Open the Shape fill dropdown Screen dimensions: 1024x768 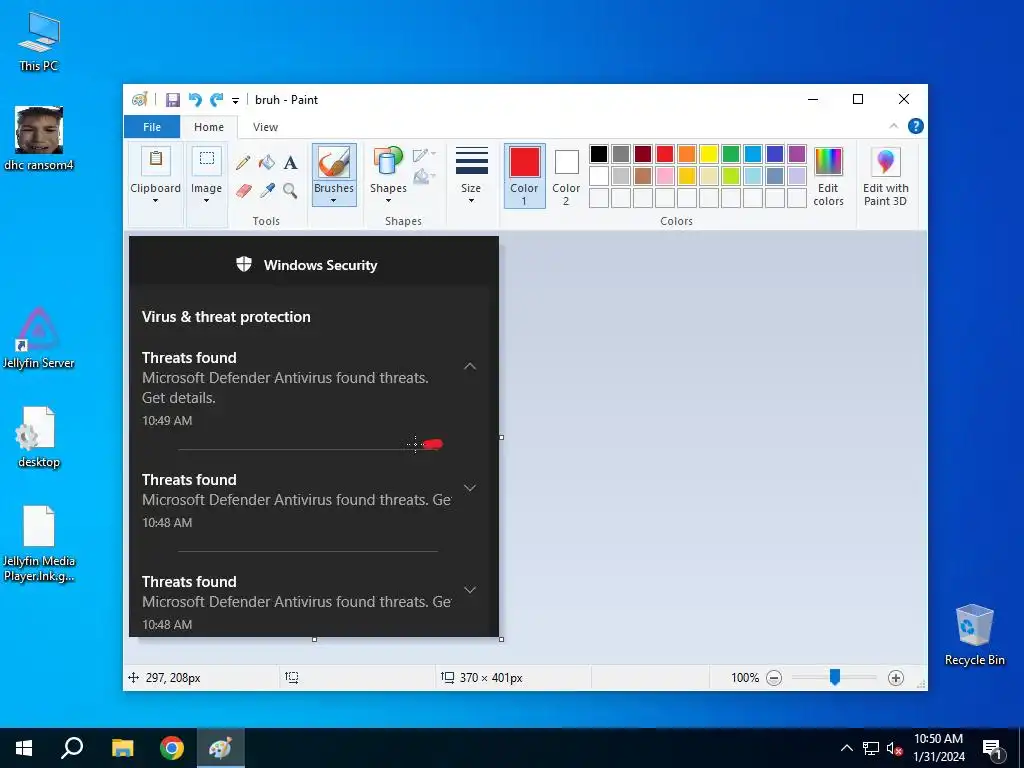click(x=424, y=176)
